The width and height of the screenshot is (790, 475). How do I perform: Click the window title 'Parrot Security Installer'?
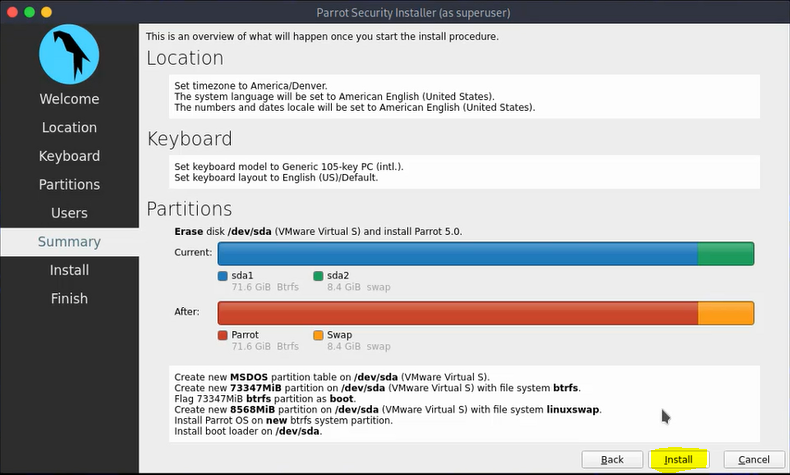(413, 13)
